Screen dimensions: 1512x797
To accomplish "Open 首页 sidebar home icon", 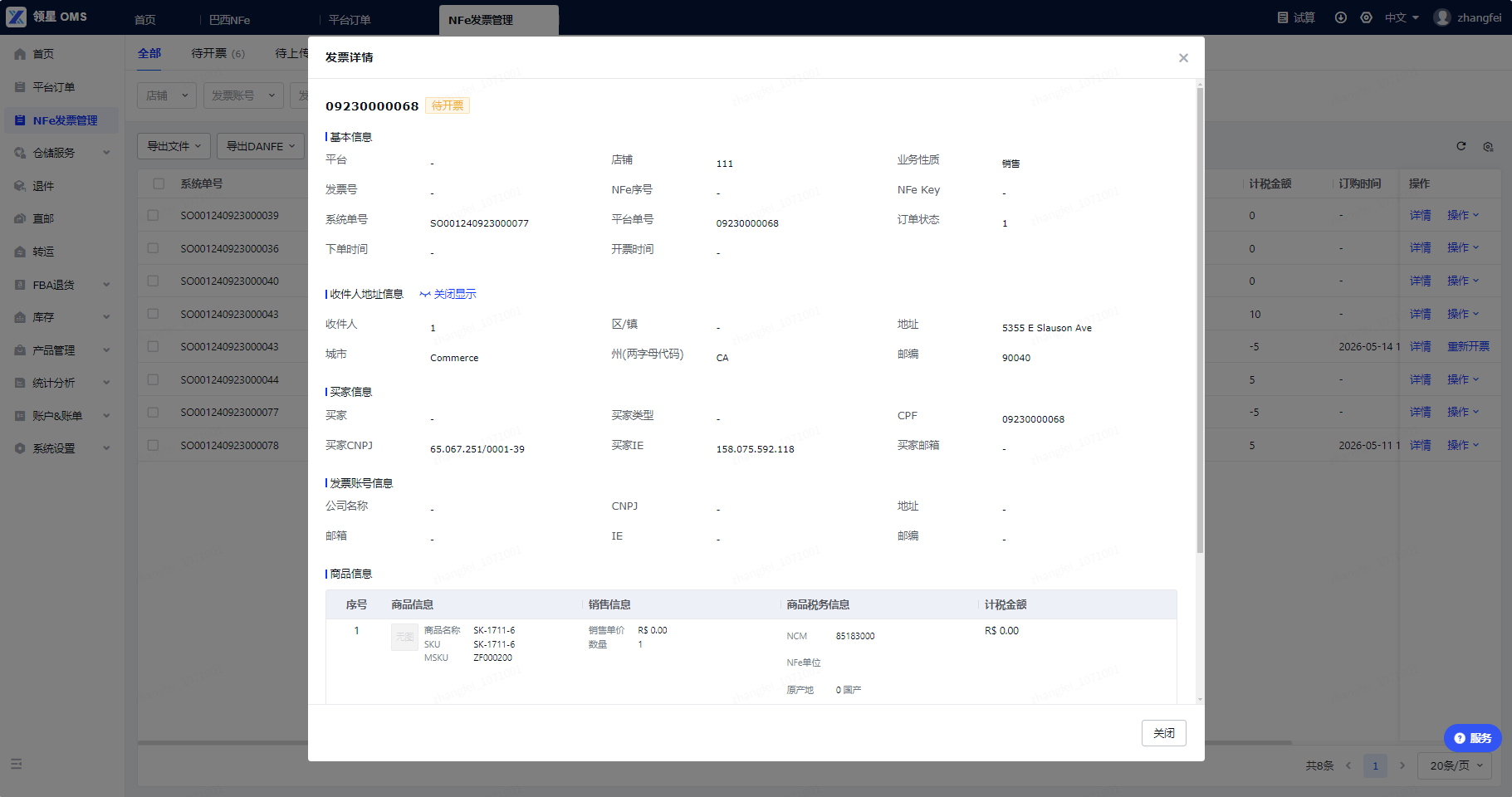I will pos(20,54).
